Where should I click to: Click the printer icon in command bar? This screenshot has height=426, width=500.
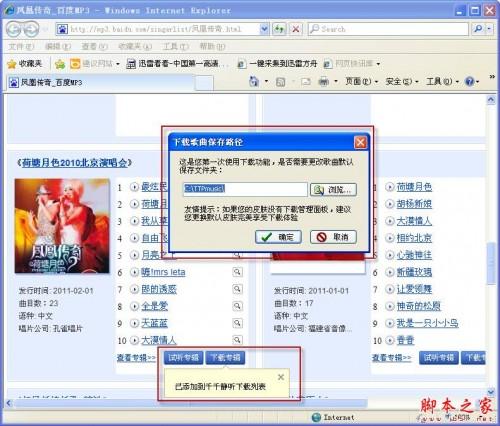(x=323, y=81)
